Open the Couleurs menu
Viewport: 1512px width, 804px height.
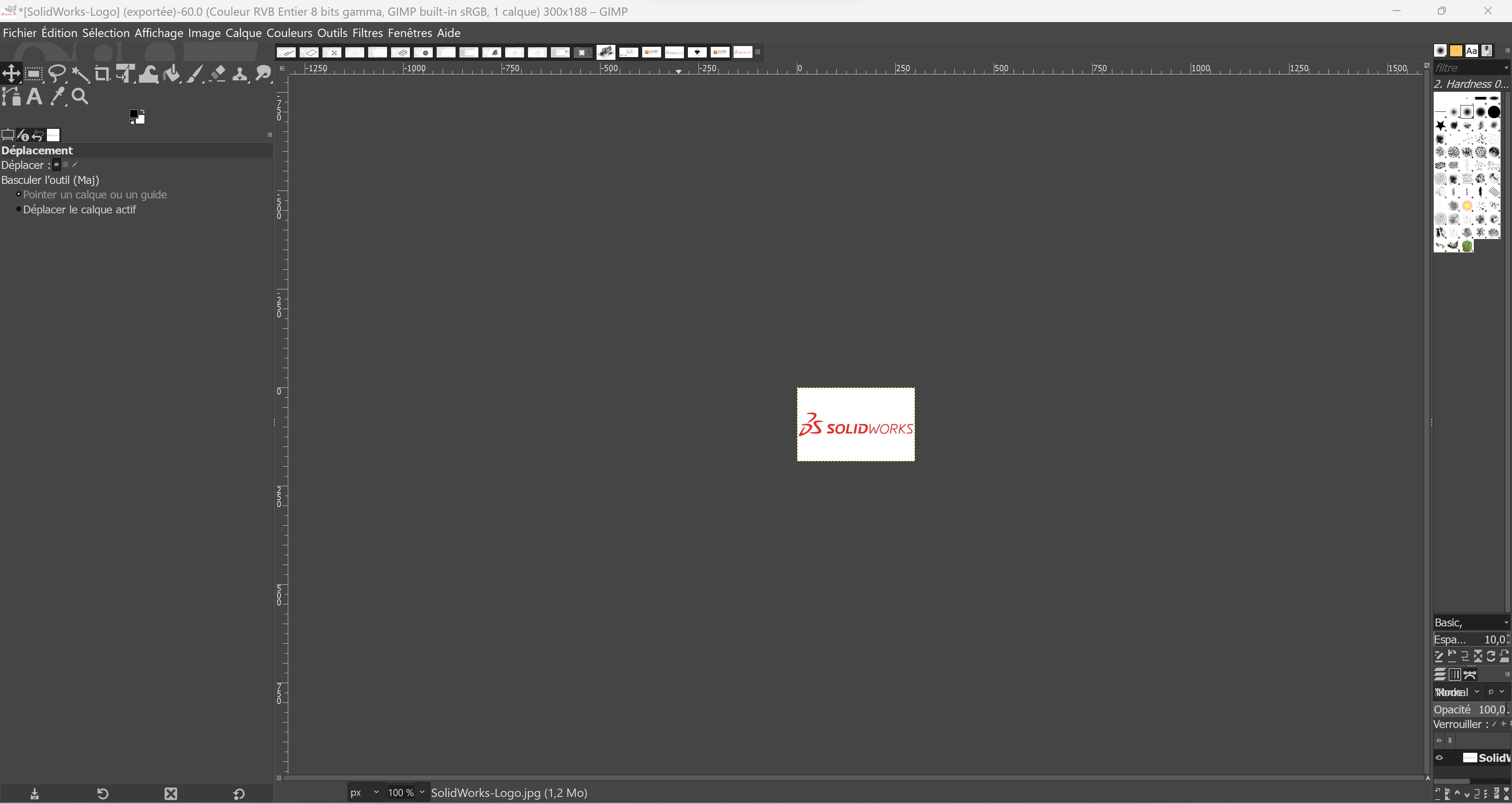point(289,33)
